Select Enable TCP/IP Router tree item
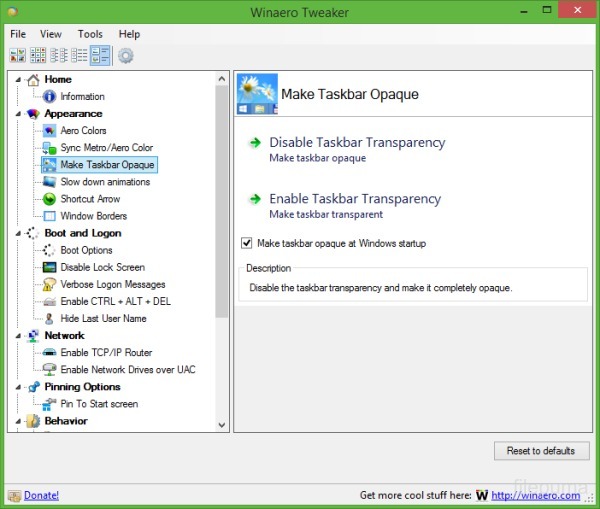Image resolution: width=600 pixels, height=509 pixels. 106,353
